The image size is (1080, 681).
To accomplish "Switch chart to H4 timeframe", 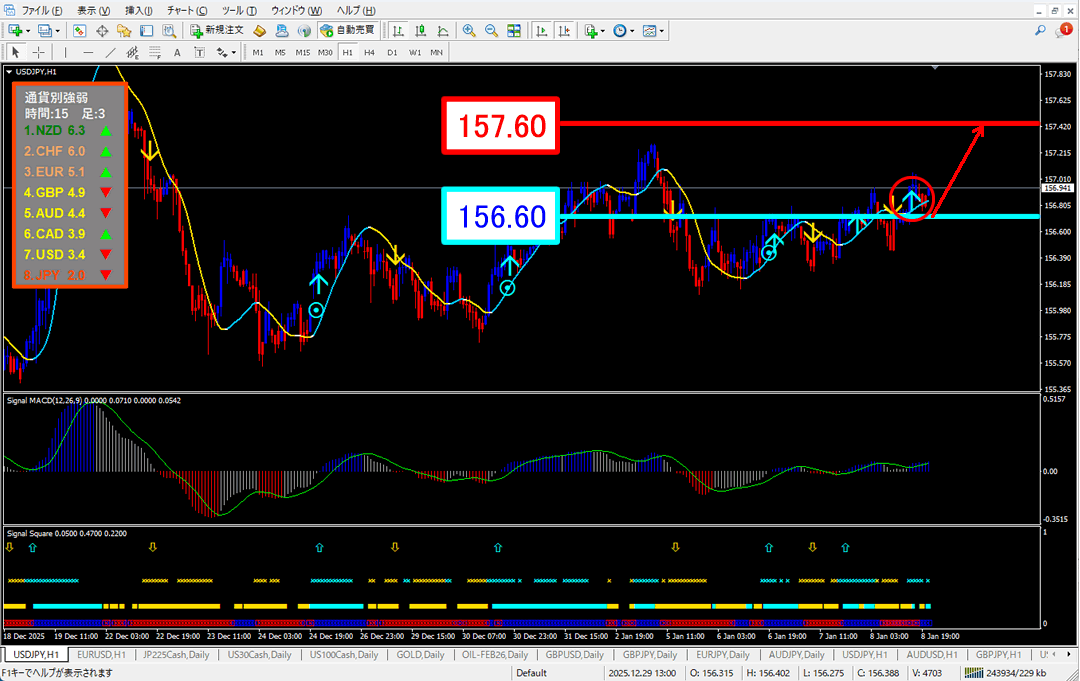I will click(369, 52).
